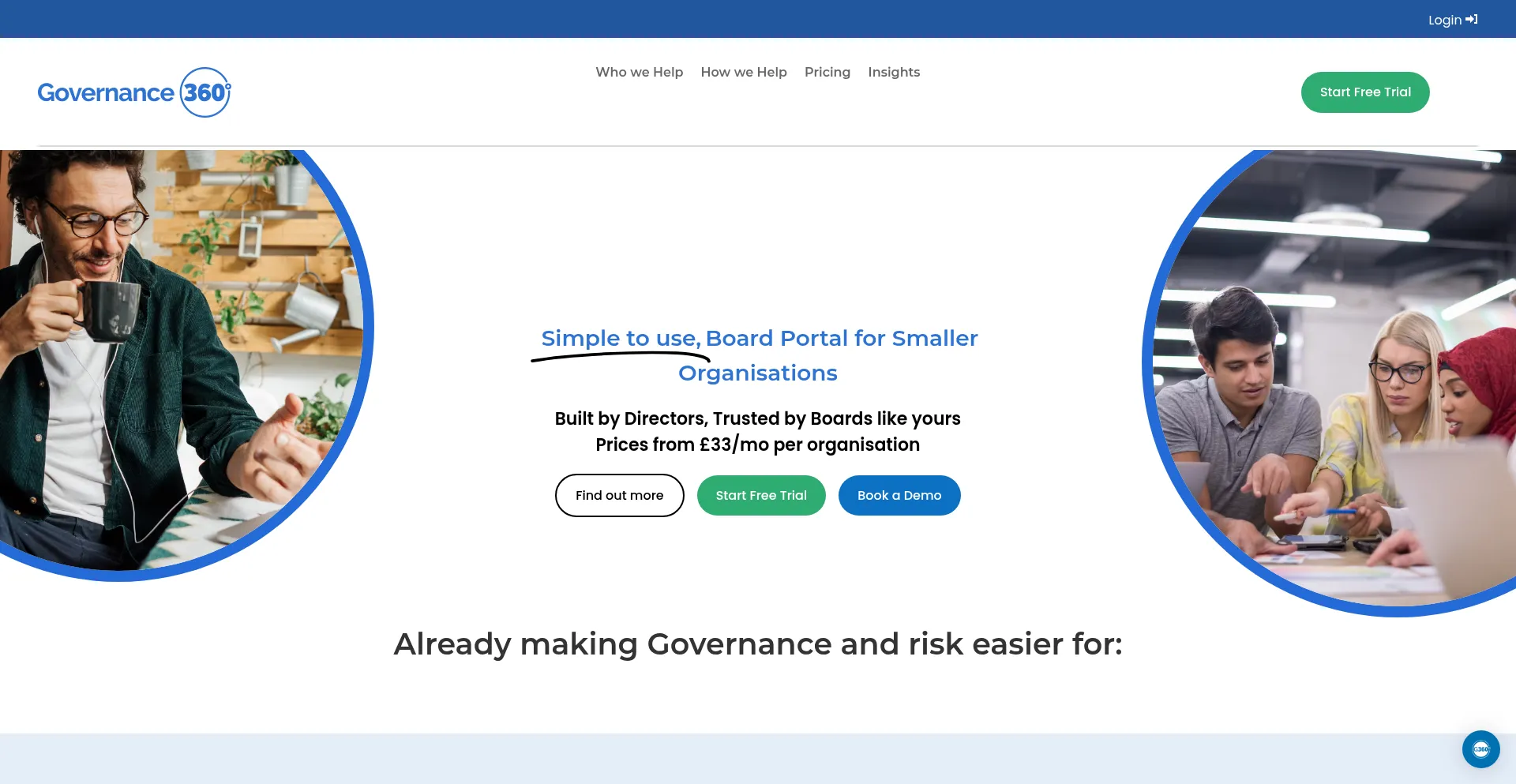Click the Login arrow icon
The image size is (1516, 784).
tap(1472, 20)
